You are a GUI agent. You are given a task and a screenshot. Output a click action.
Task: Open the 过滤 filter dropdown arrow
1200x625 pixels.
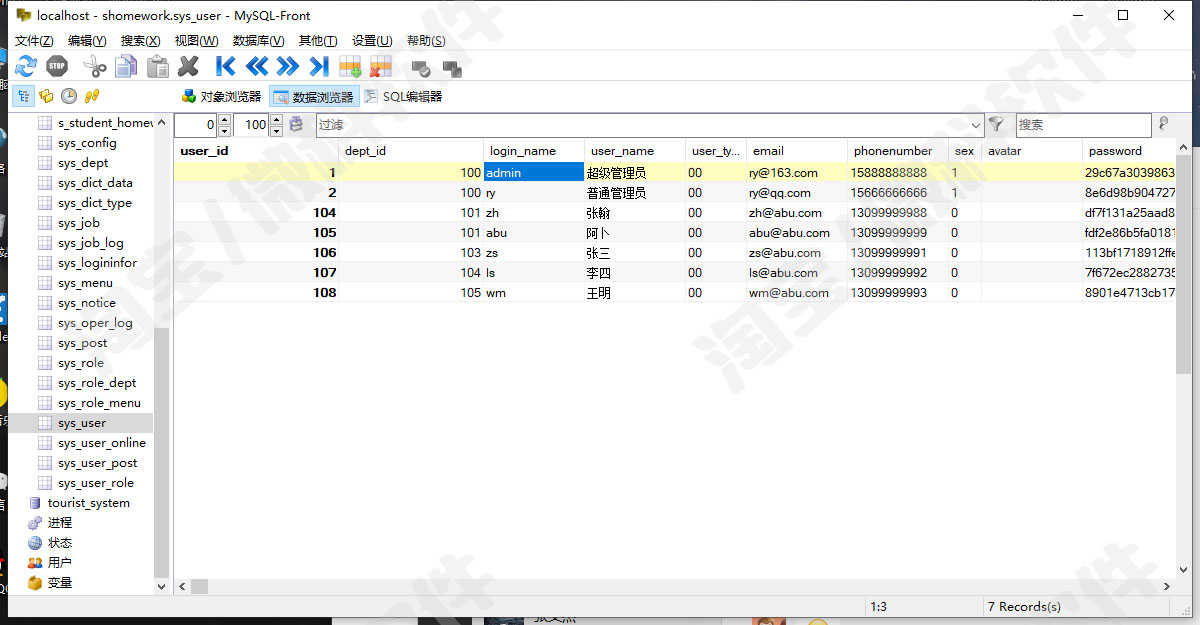[x=976, y=125]
